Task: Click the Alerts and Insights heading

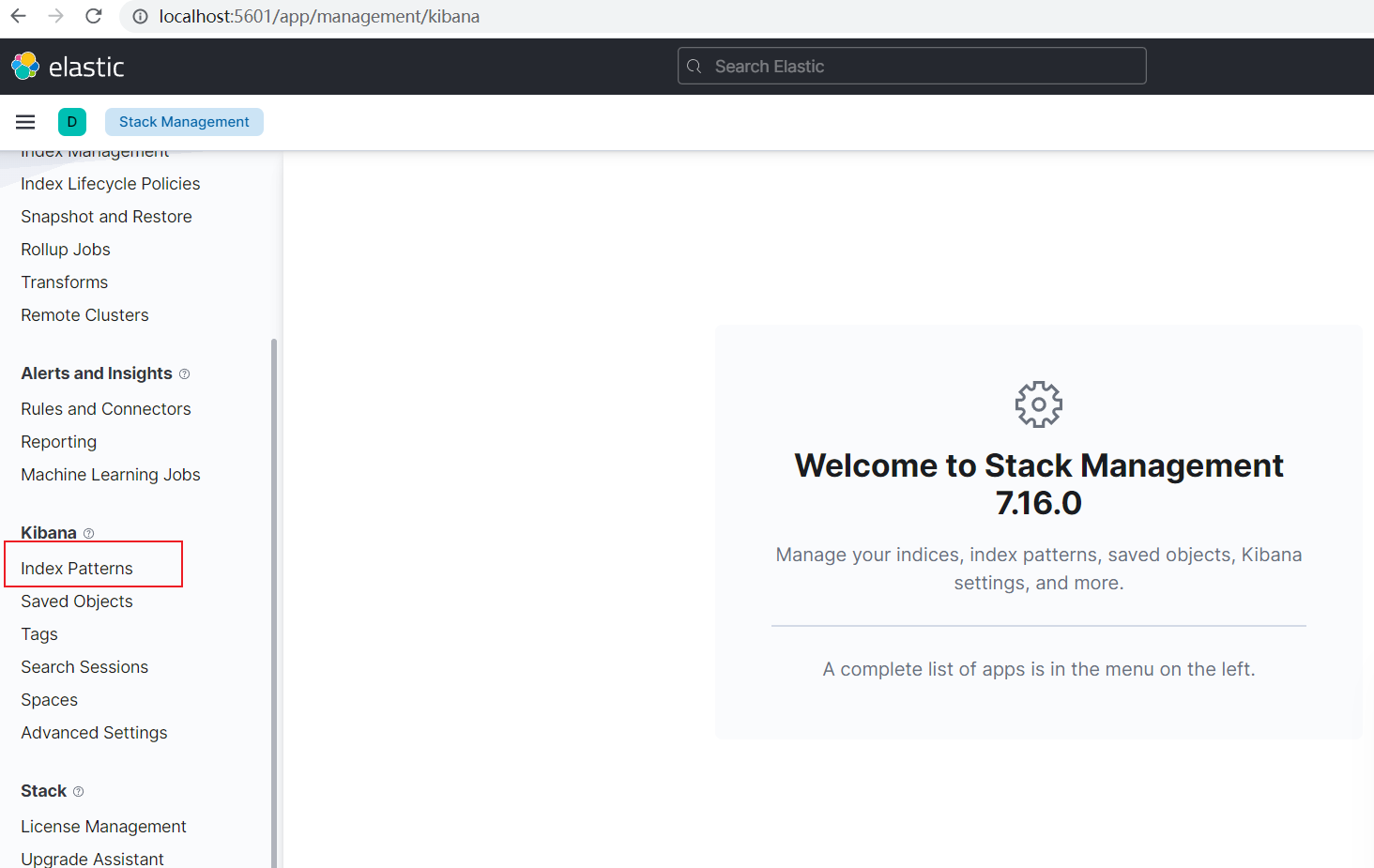Action: coord(97,373)
